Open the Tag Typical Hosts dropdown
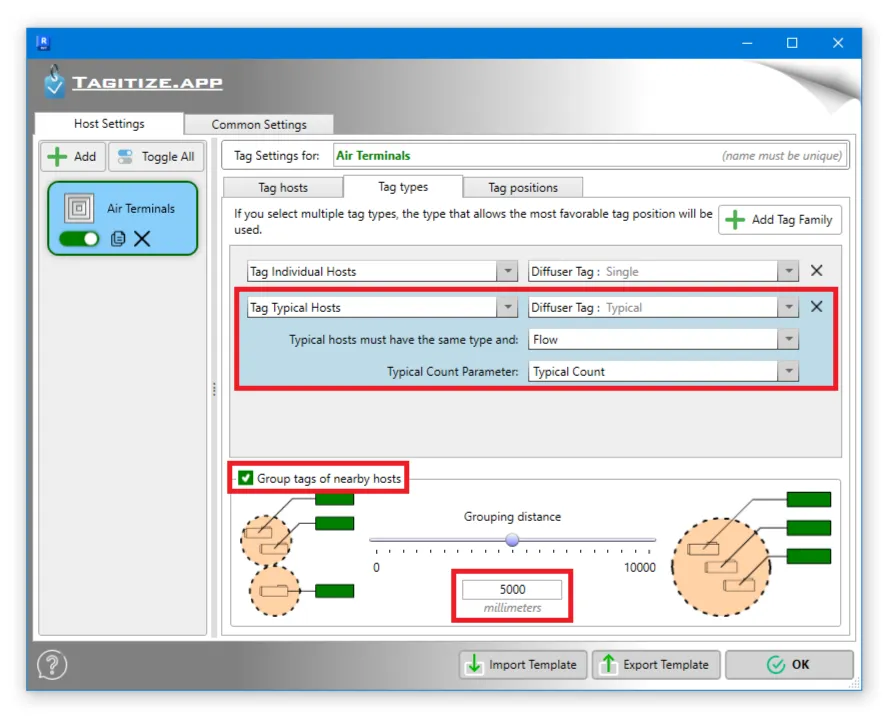 click(x=507, y=308)
